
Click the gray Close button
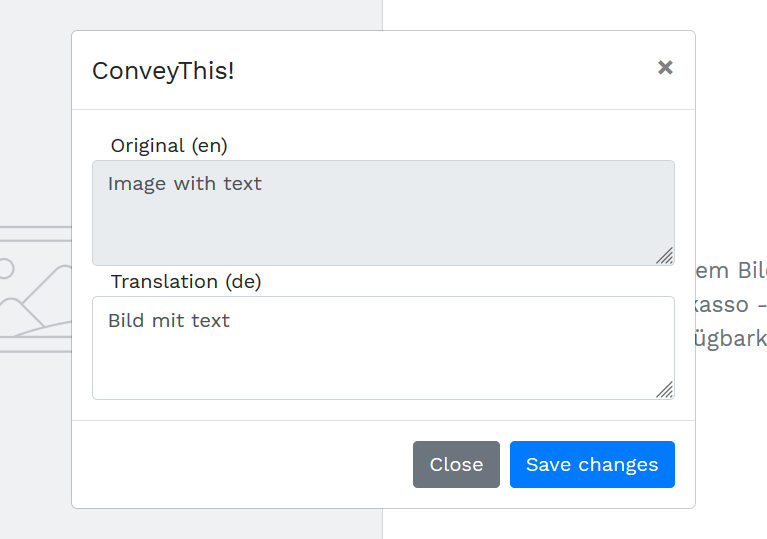pyautogui.click(x=456, y=464)
